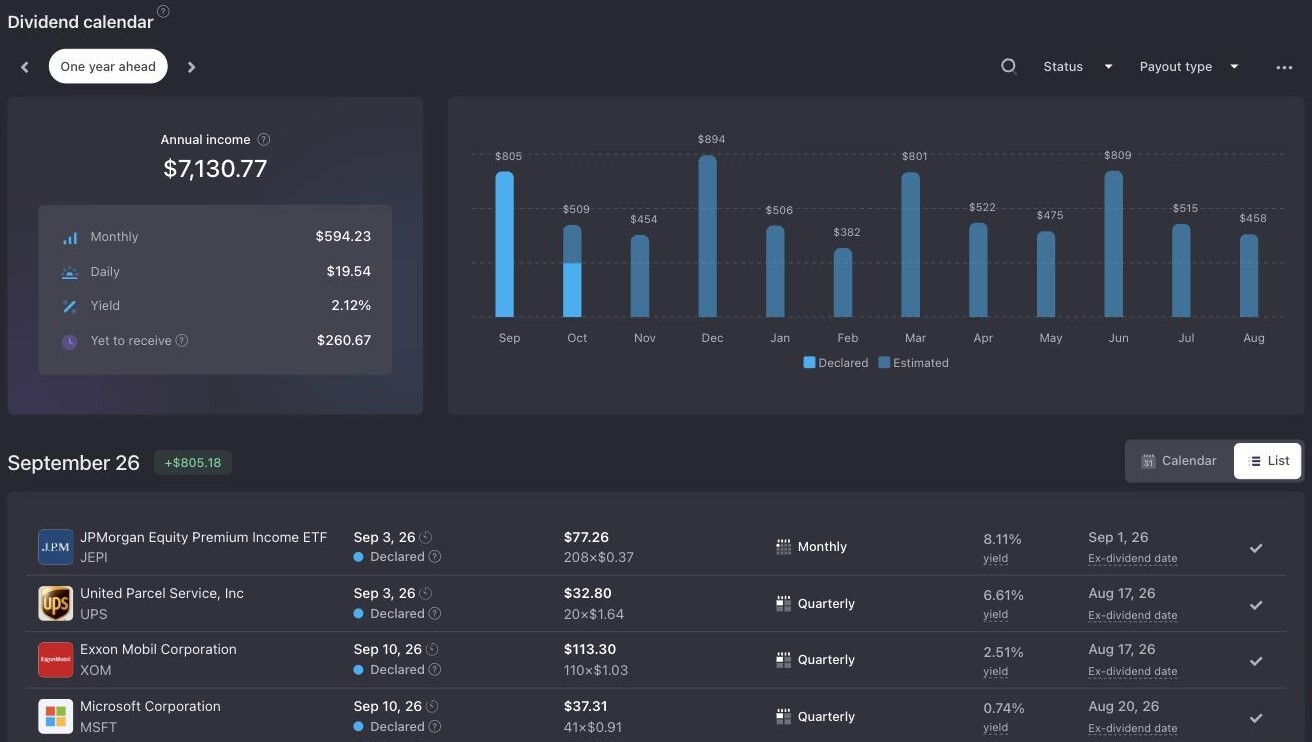The height and width of the screenshot is (742, 1312).
Task: Click the Exxon Mobil logo
Action: click(x=55, y=660)
